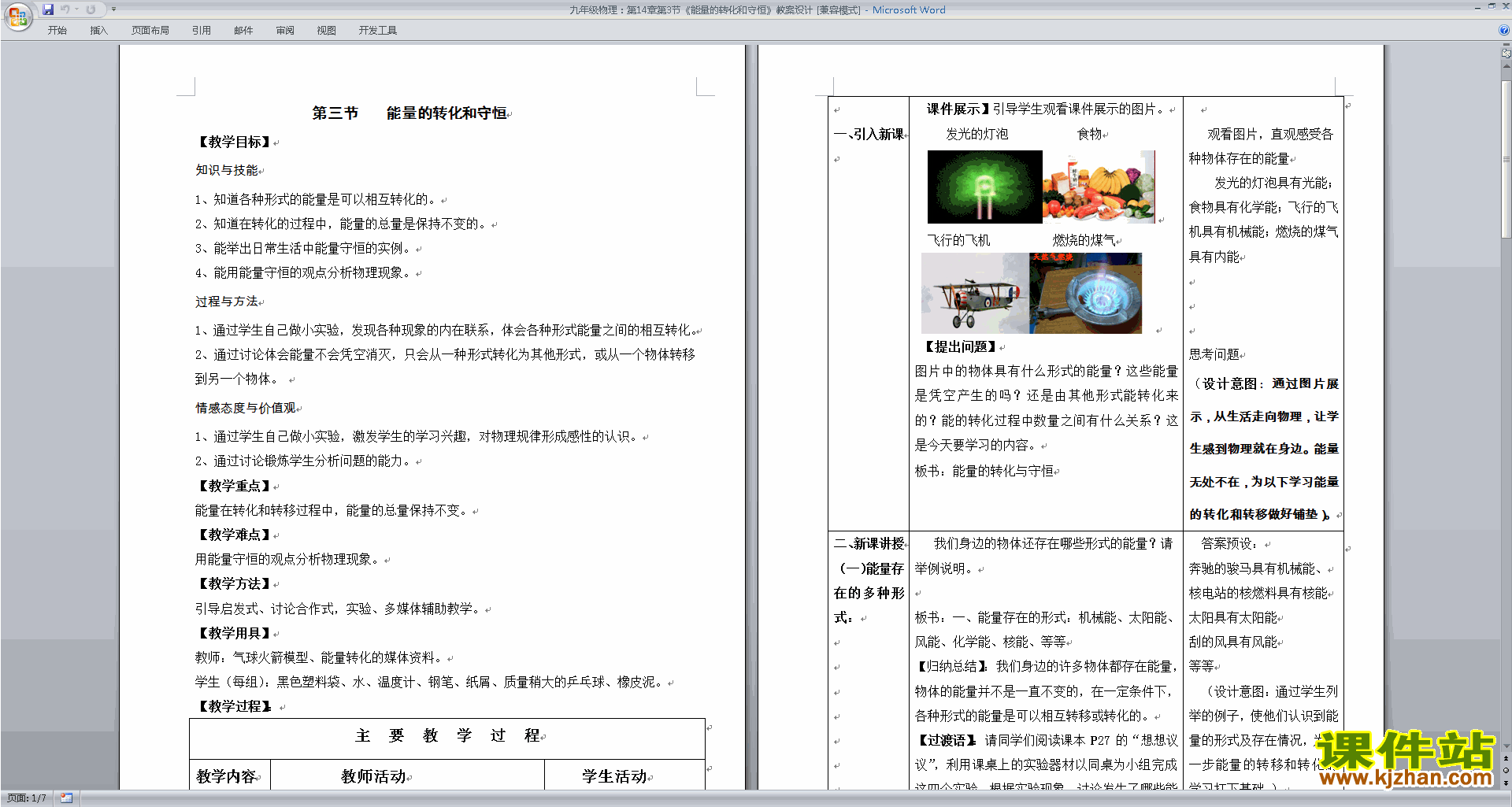
Task: Click the 【教学难点】 heading
Action: coord(234,535)
